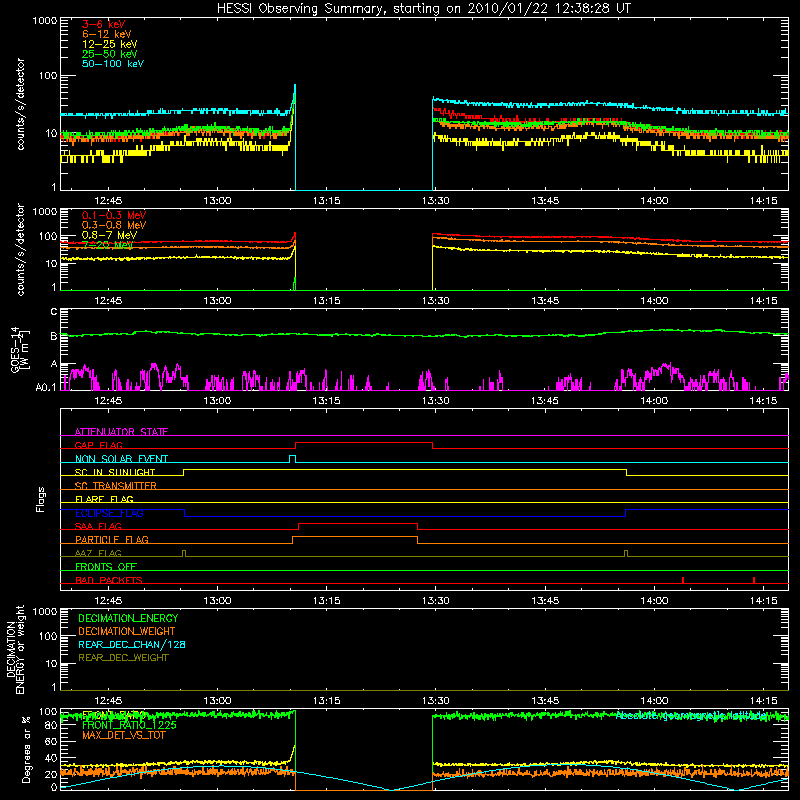Image resolution: width=800 pixels, height=800 pixels.
Task: Click the 13:15 tick label on top plot
Action: (327, 201)
